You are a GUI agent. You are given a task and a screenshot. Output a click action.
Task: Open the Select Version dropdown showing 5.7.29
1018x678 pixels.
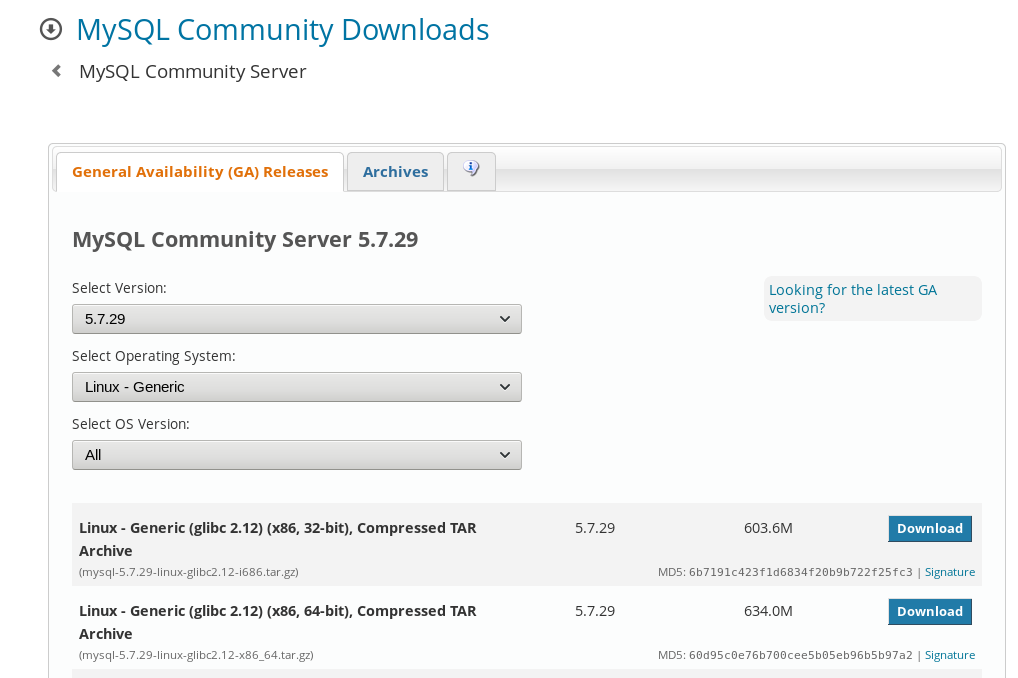pyautogui.click(x=297, y=319)
